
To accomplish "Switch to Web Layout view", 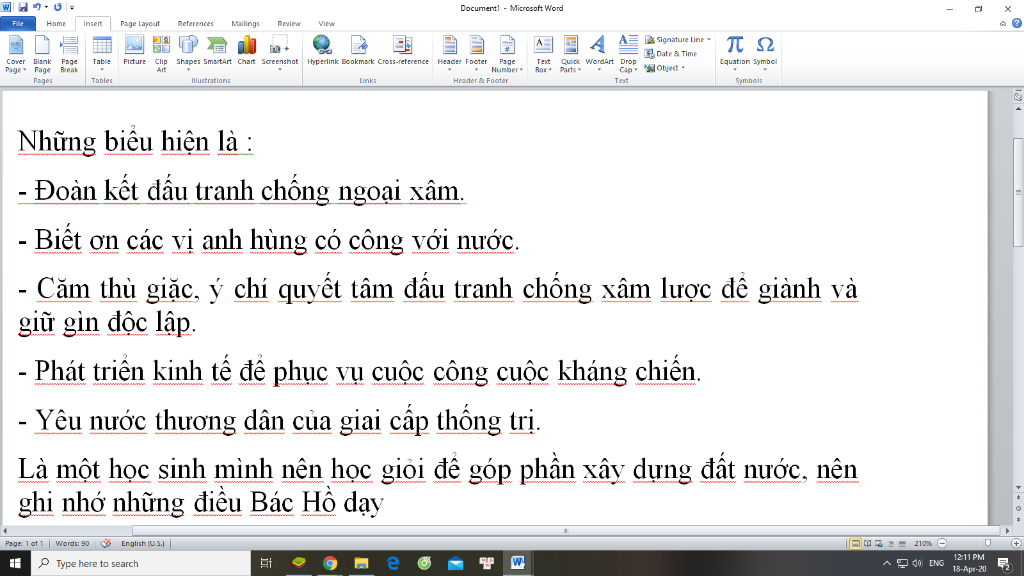I will click(x=879, y=543).
